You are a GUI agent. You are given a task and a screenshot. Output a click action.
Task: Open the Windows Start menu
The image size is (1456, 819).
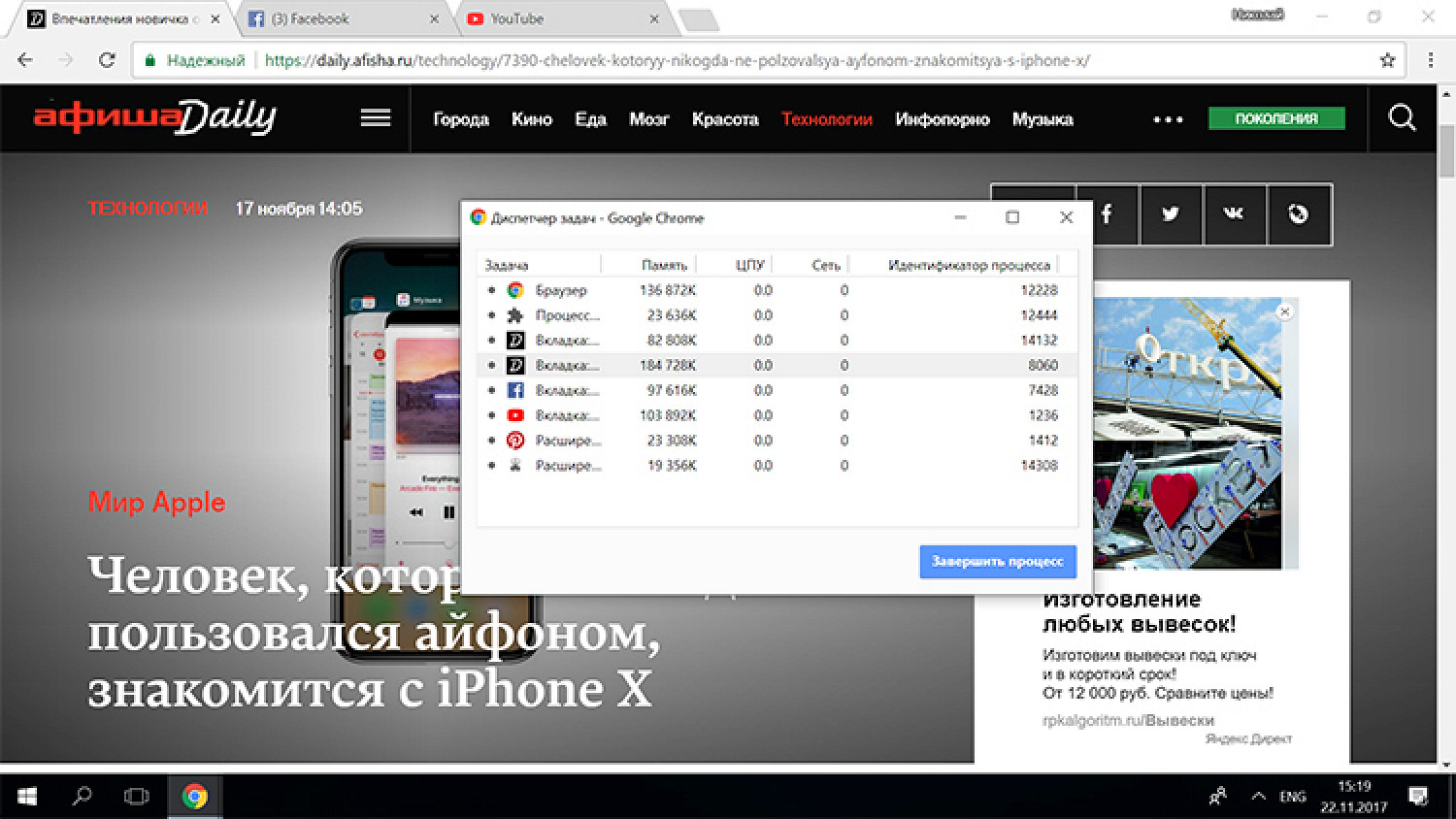(27, 796)
